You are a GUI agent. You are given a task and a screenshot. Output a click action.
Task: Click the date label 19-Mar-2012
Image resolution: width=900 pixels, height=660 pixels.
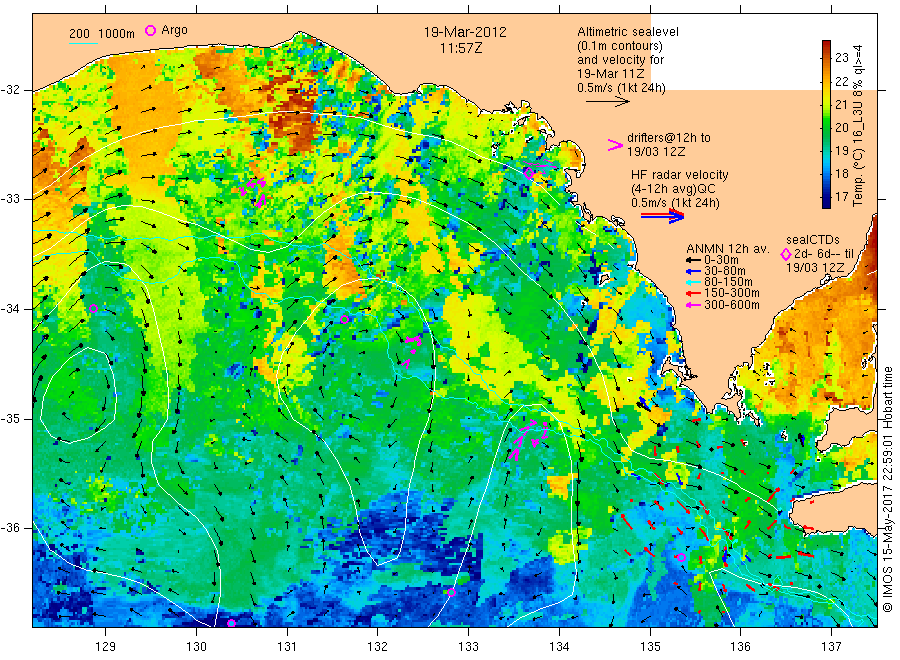465,32
